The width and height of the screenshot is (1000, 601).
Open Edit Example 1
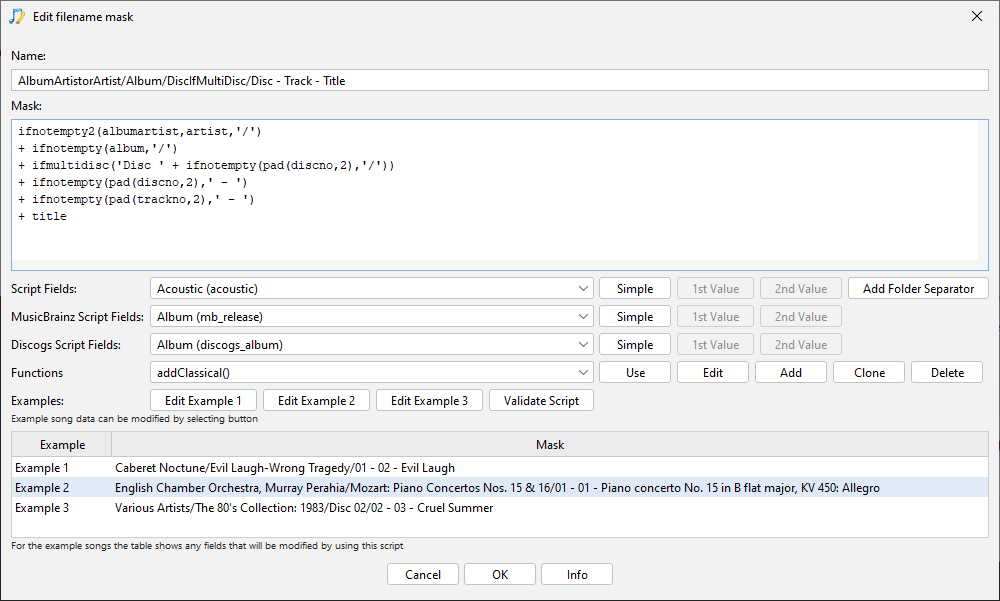click(203, 401)
